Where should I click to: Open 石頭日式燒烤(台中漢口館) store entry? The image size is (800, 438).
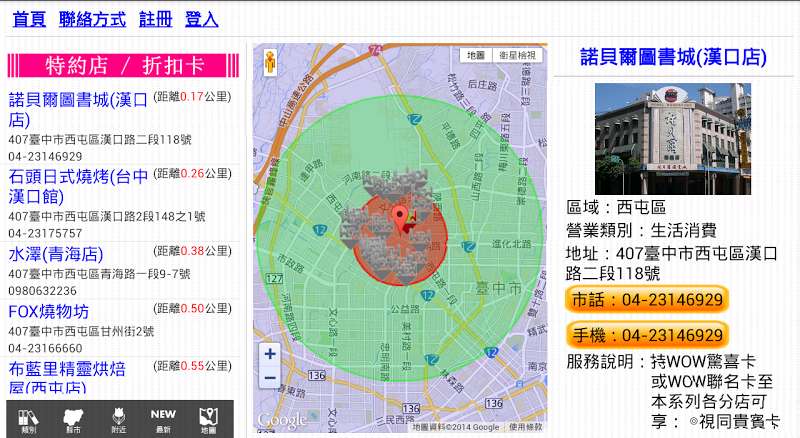(x=79, y=186)
